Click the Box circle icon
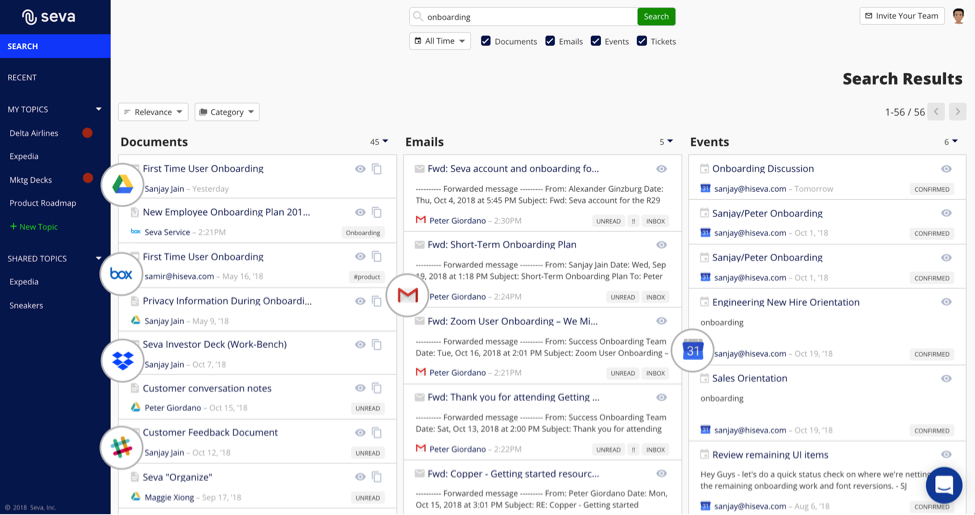 (x=121, y=273)
